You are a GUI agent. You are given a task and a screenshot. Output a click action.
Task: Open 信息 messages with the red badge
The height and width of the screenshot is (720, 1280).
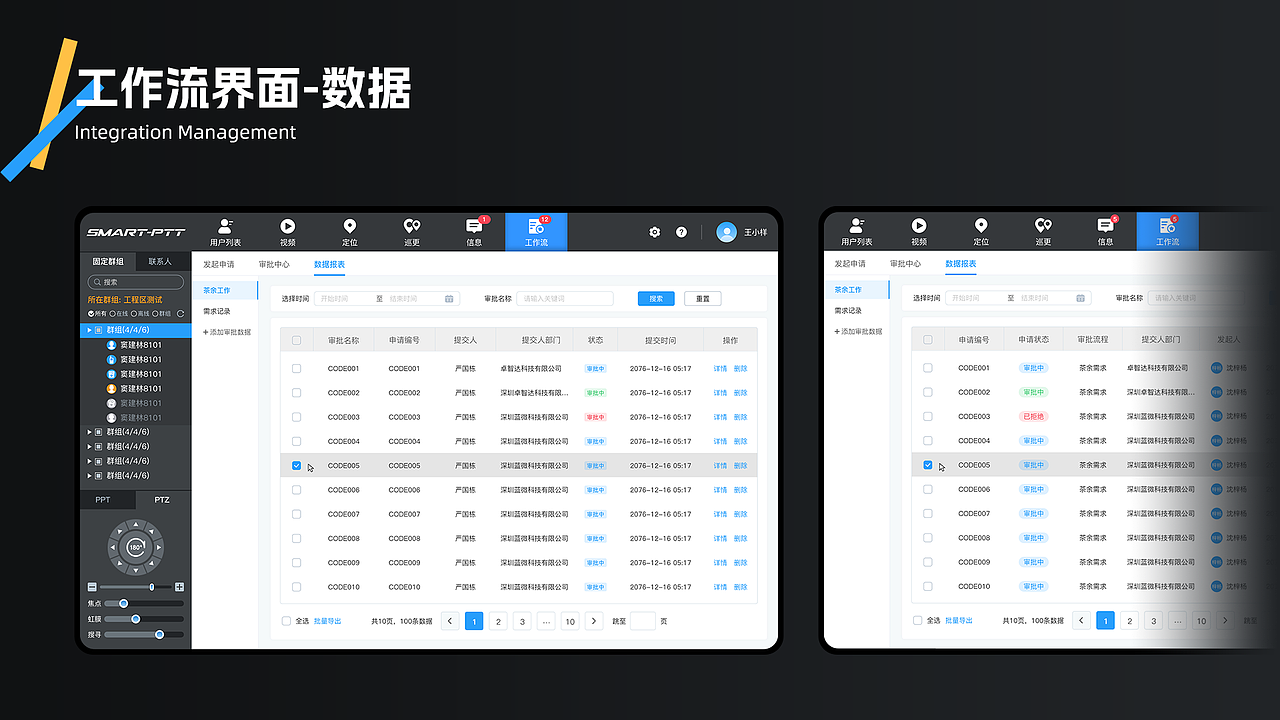coord(473,231)
